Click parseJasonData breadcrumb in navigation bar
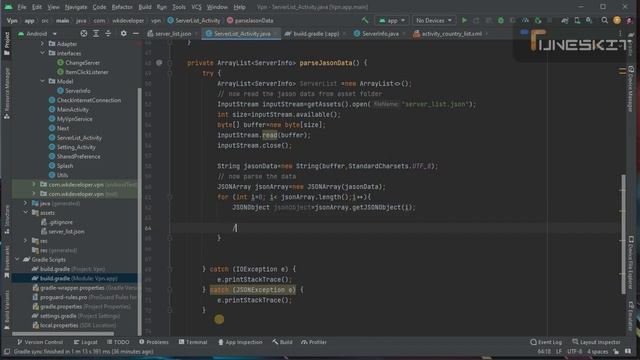Image resolution: width=640 pixels, height=360 pixels. [x=250, y=20]
